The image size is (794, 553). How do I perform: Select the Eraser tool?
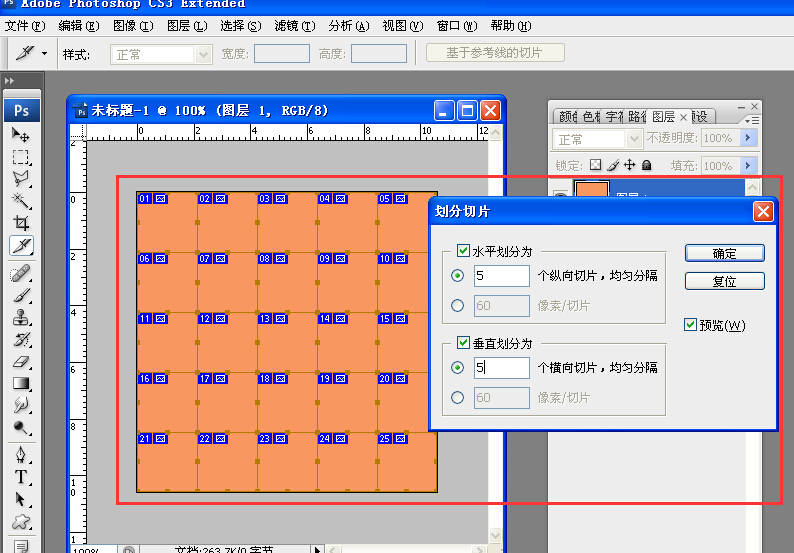(x=21, y=362)
